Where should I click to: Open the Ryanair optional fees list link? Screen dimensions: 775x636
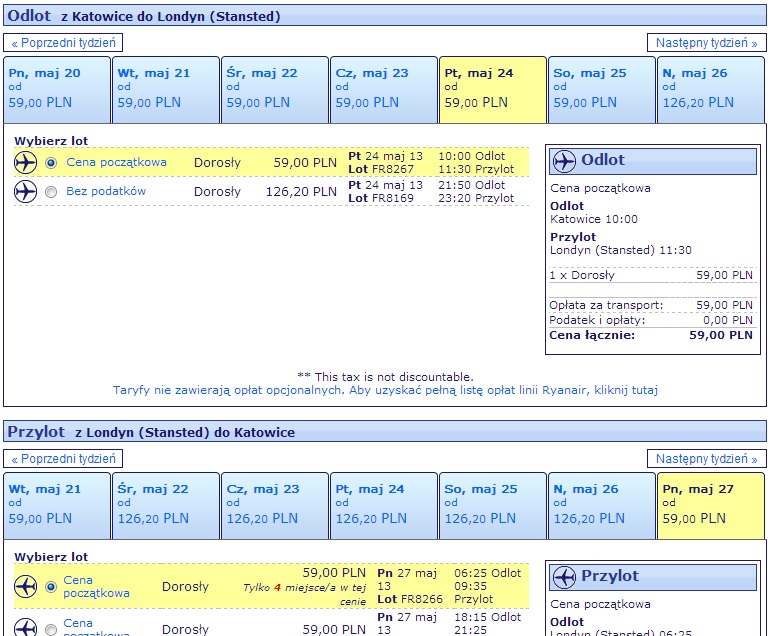(x=386, y=390)
